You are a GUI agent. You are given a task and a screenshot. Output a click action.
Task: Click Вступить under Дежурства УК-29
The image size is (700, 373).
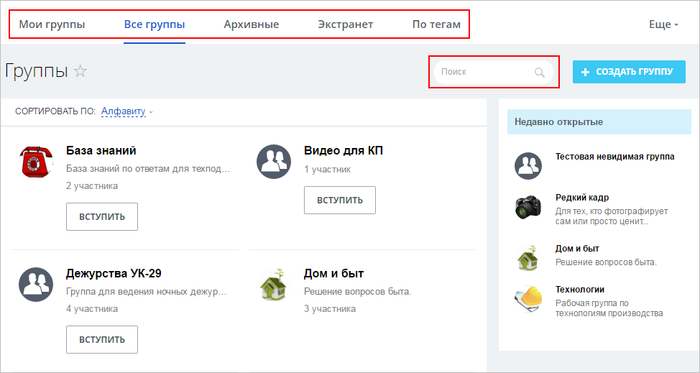pyautogui.click(x=102, y=340)
